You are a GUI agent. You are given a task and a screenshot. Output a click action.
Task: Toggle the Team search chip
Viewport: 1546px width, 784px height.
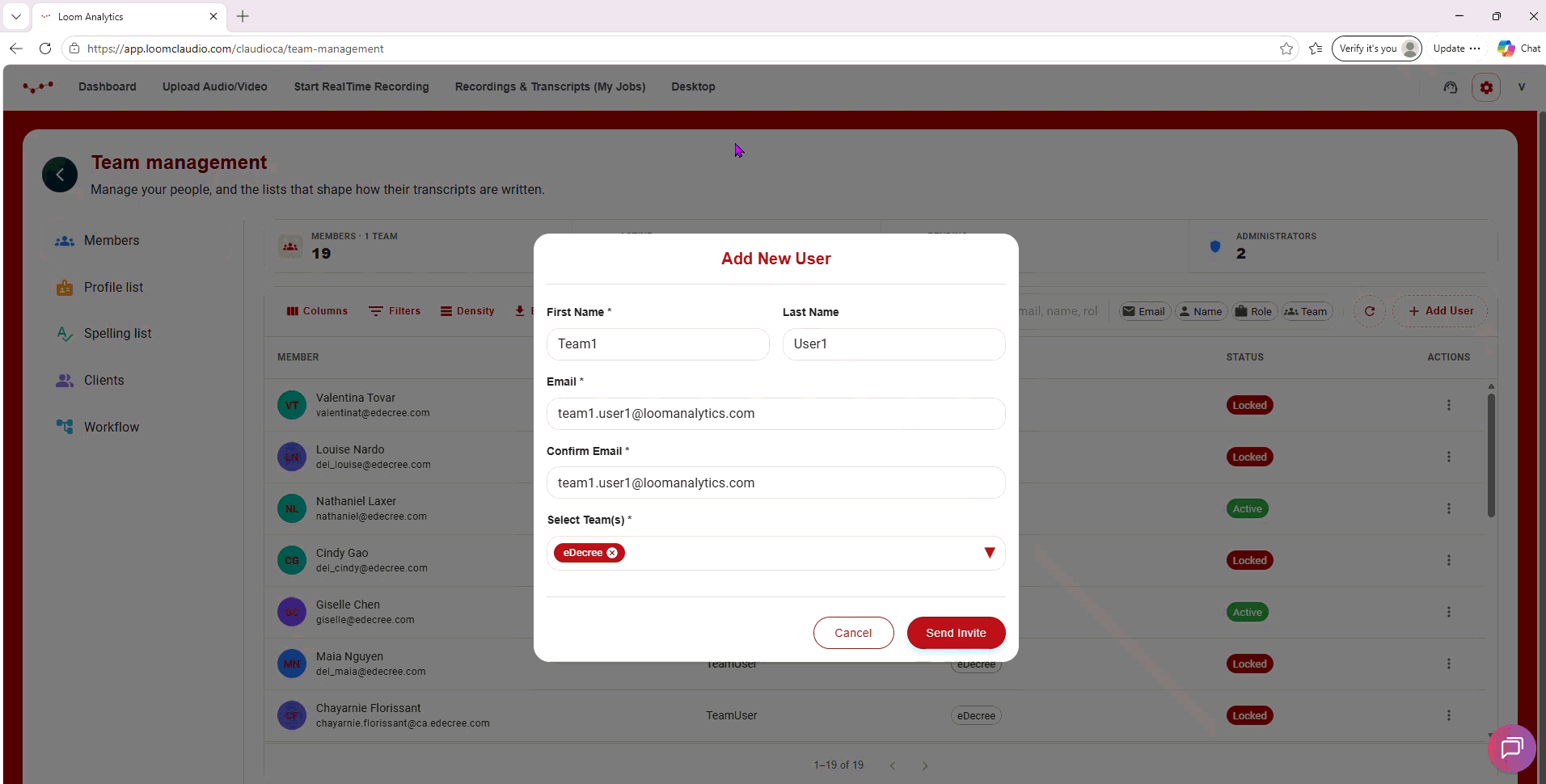click(x=1306, y=311)
